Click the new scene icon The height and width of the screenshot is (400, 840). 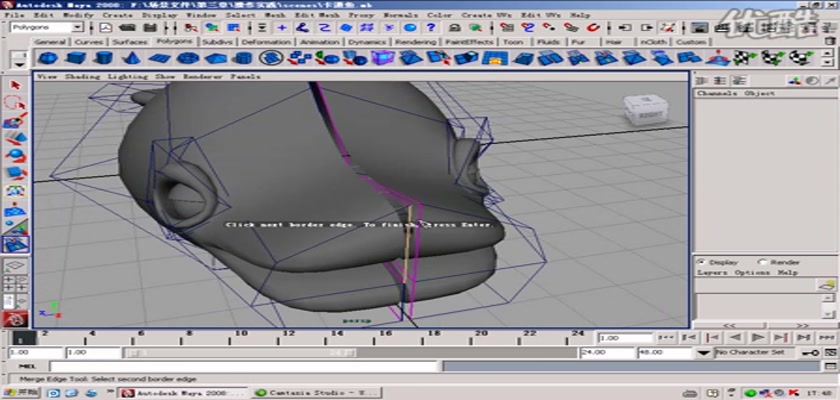click(106, 27)
